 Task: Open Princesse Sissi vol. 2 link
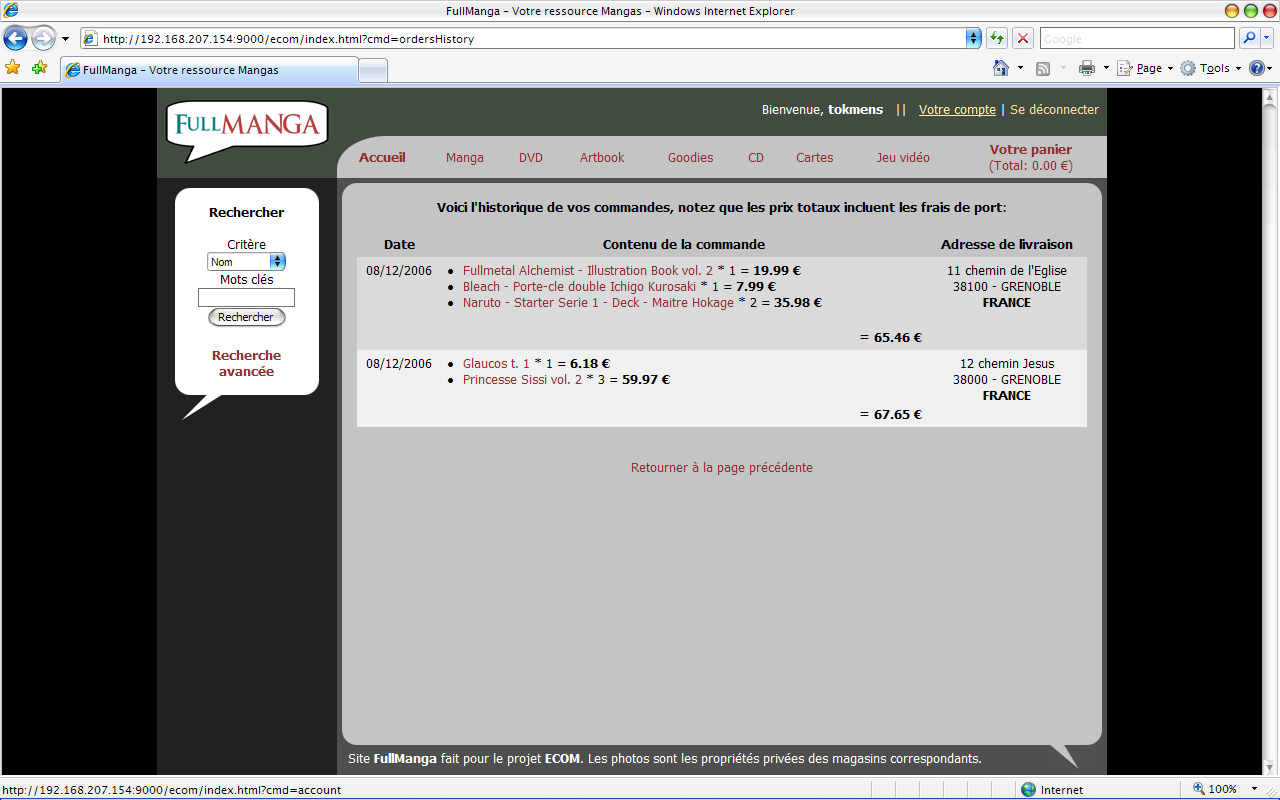[522, 379]
